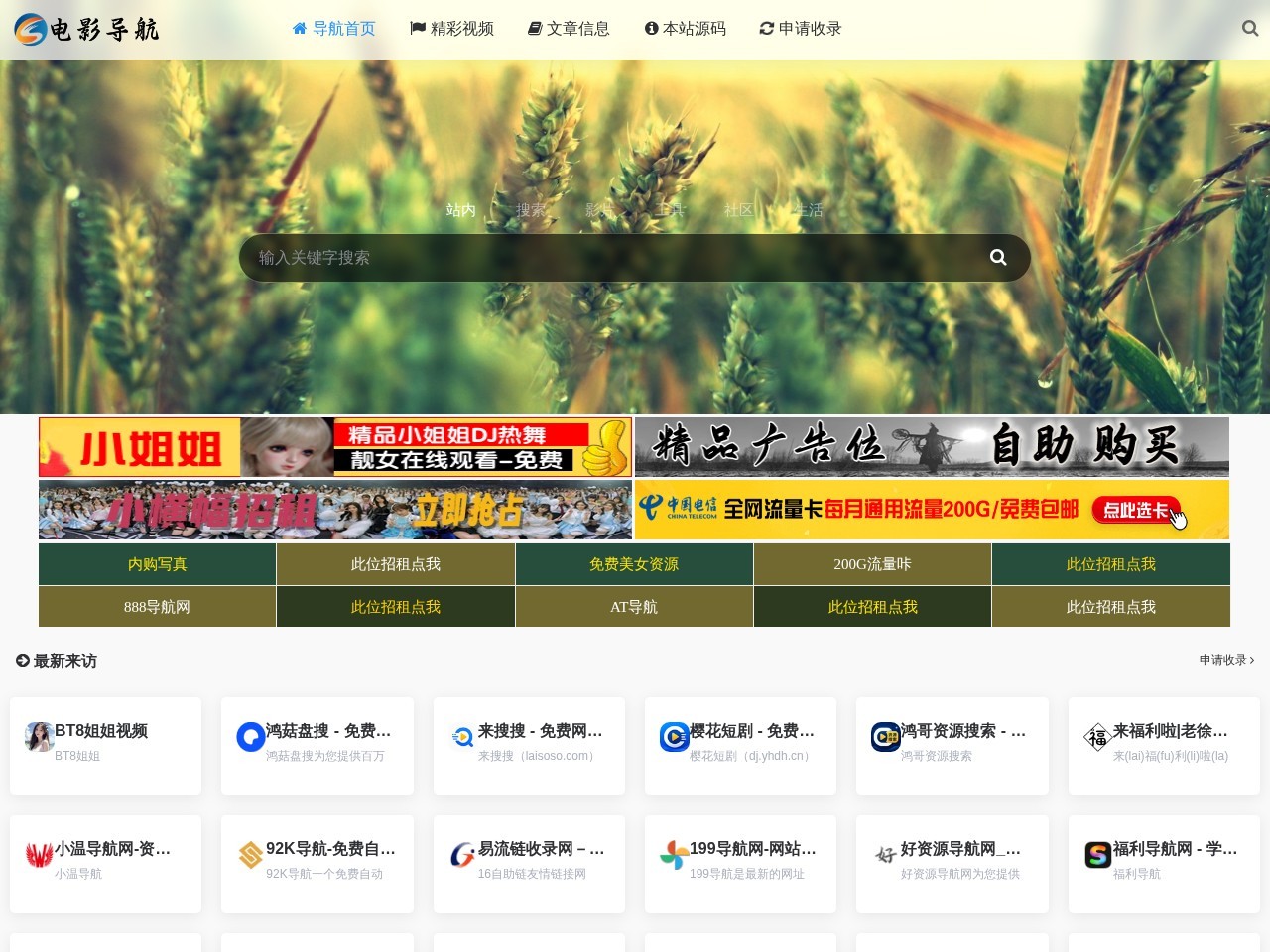Click 此位招租点我 between 888导航网 and AT导航
The image size is (1270, 952).
tap(396, 607)
